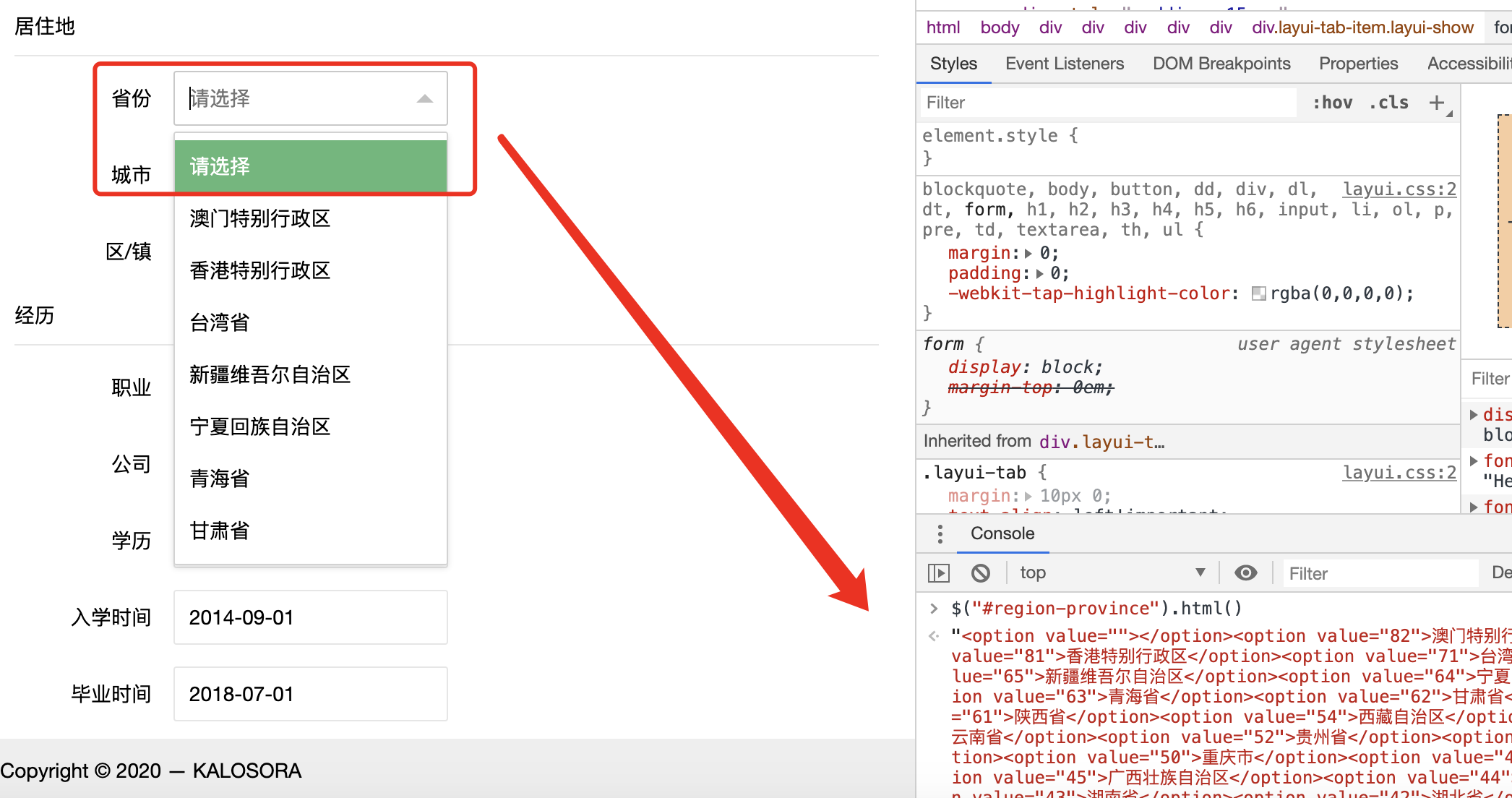Click the rgba color swatch for tap-highlight-color
The height and width of the screenshot is (798, 1512).
coord(1260,293)
